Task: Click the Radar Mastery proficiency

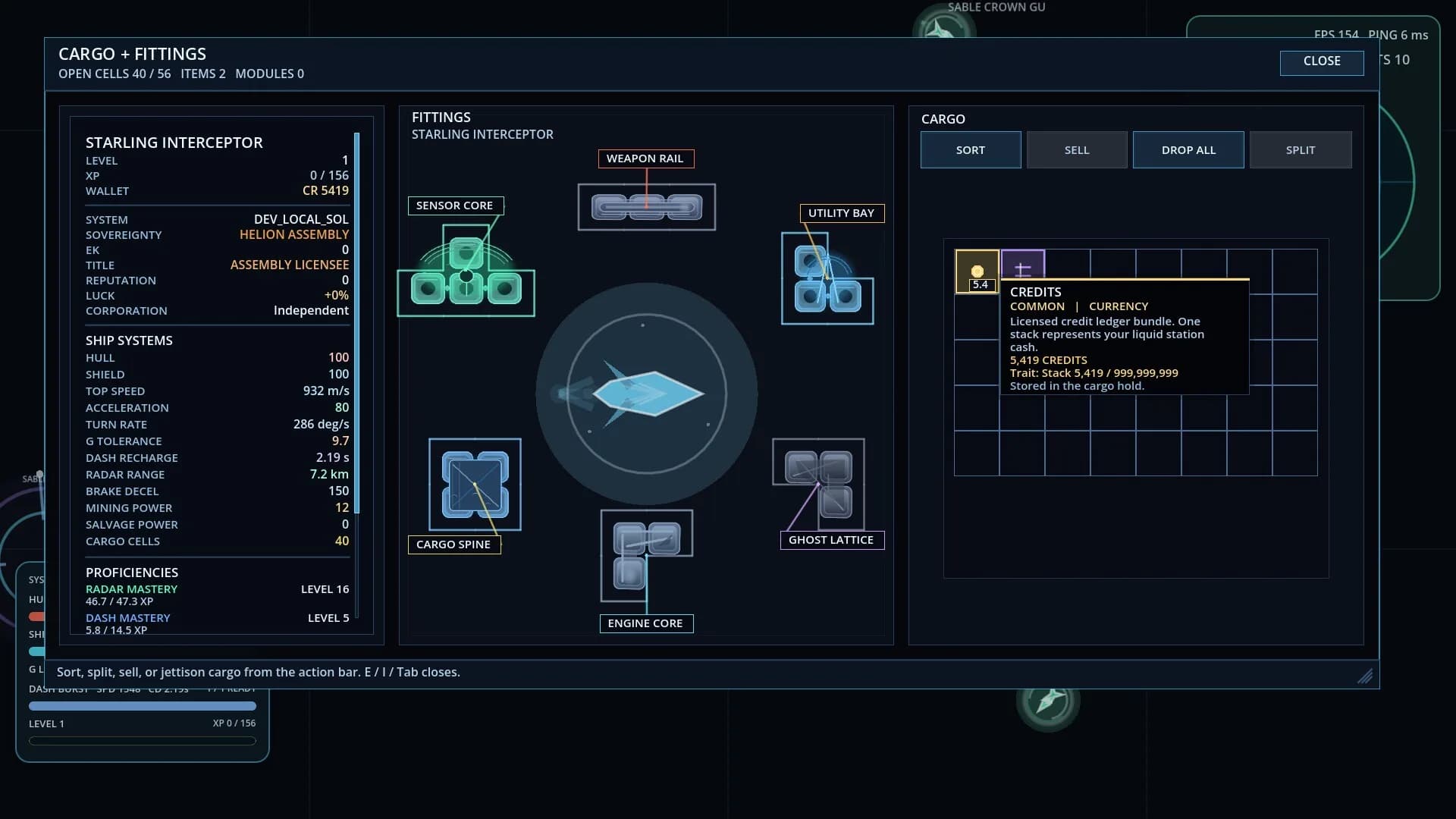Action: pos(131,589)
